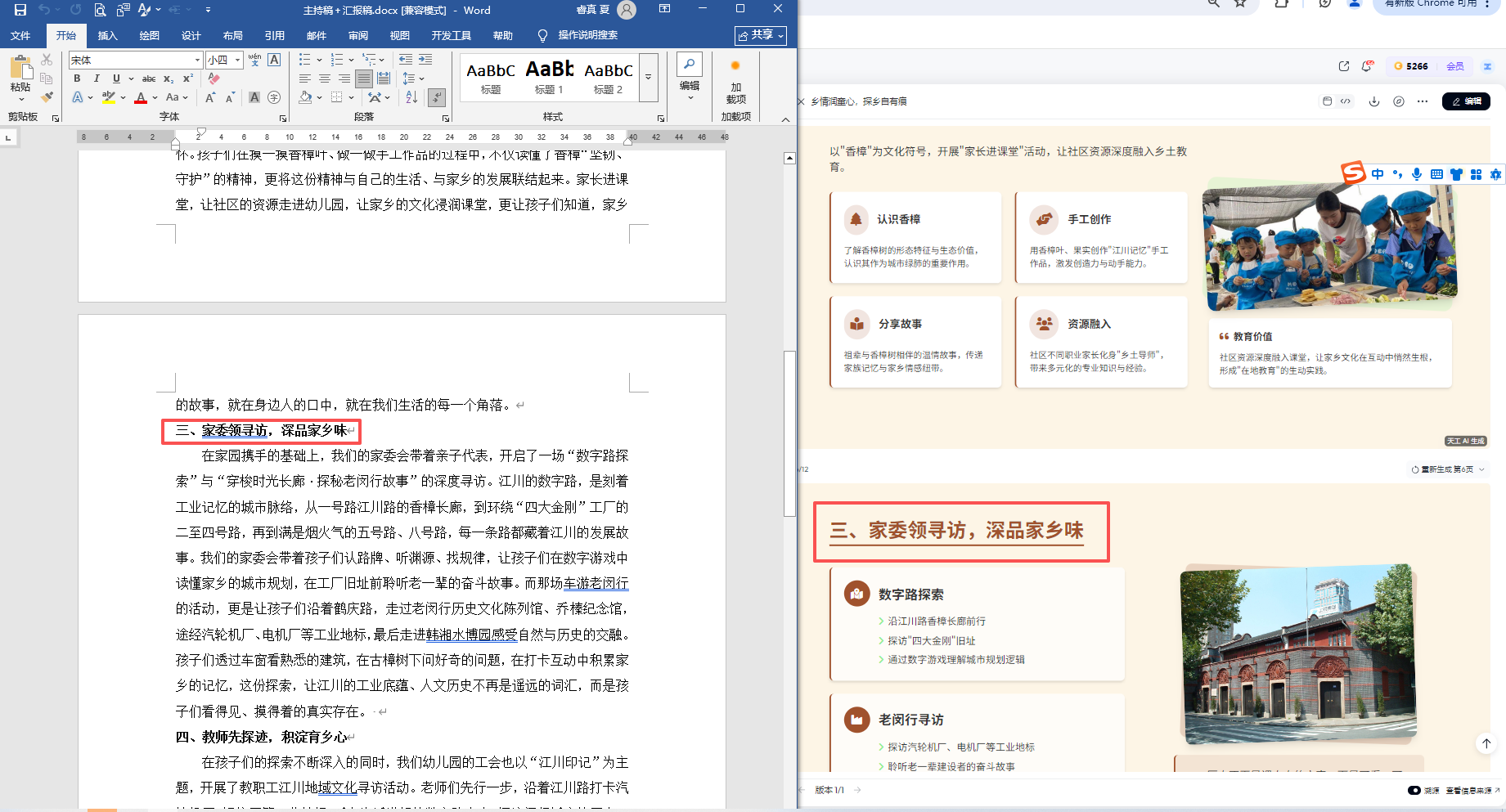The height and width of the screenshot is (812, 1506).
Task: Toggle center text alignment
Action: (325, 79)
